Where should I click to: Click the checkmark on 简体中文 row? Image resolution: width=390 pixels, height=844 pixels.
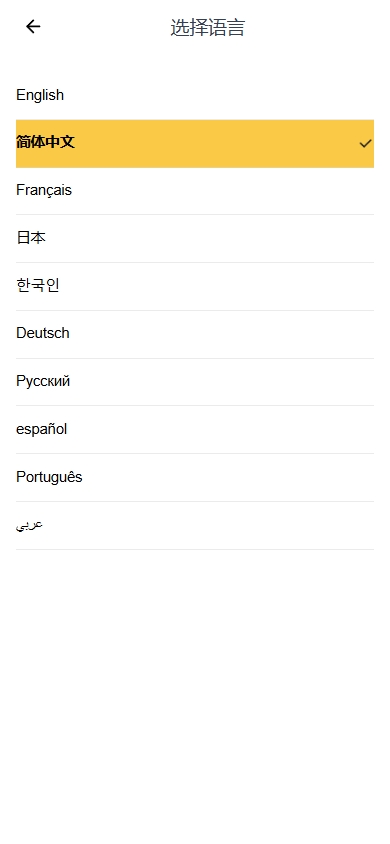(366, 143)
